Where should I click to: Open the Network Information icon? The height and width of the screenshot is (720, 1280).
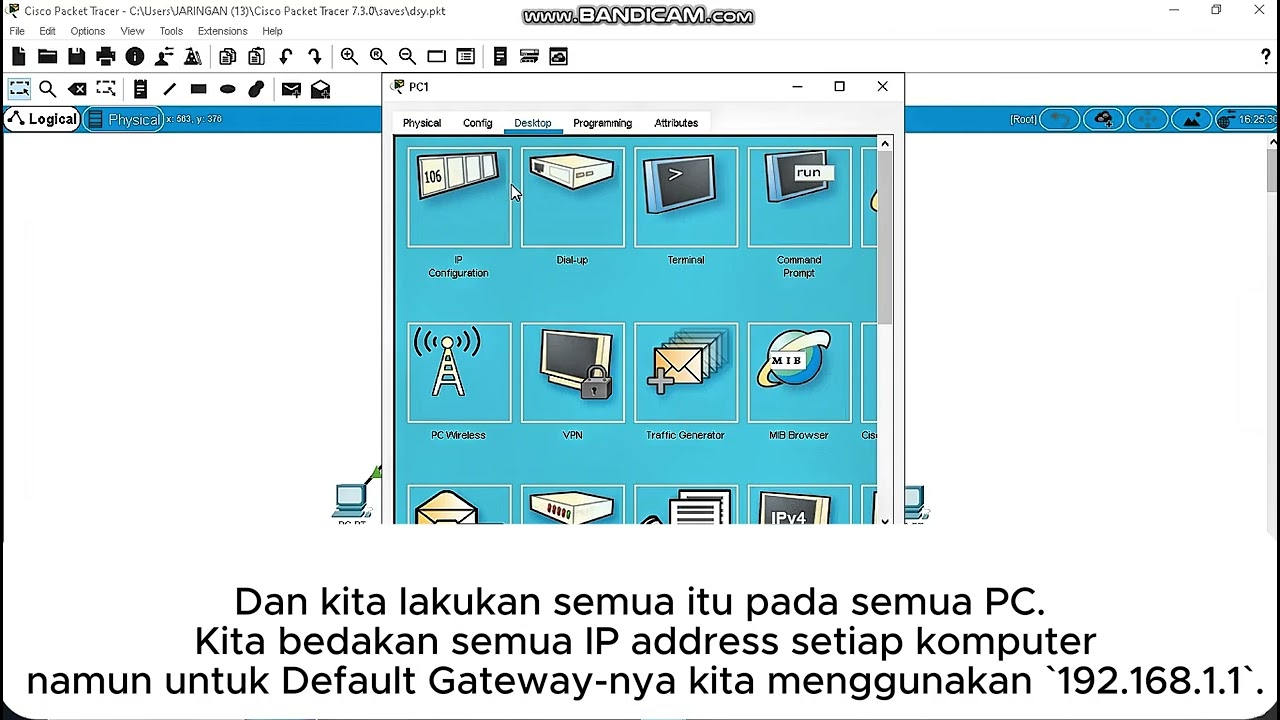pyautogui.click(x=135, y=57)
